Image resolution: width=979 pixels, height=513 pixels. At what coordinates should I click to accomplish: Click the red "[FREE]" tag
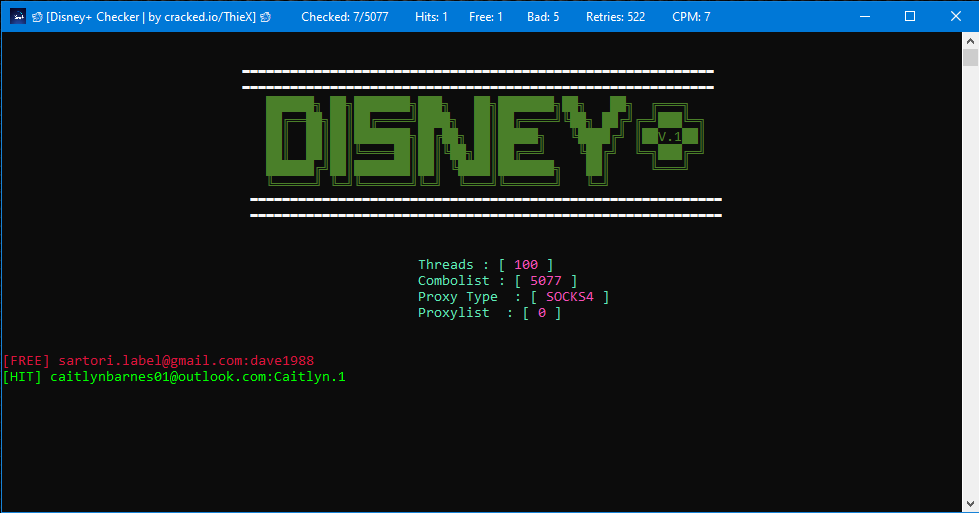[x=26, y=361]
